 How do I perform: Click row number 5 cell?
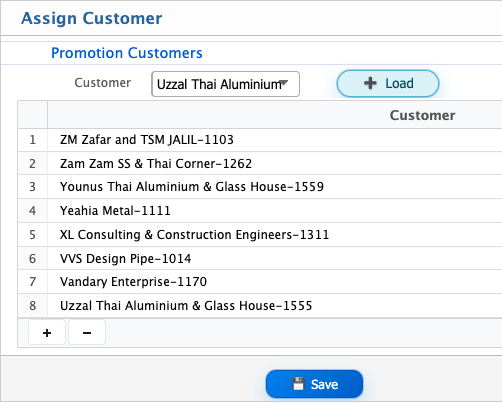pyautogui.click(x=32, y=235)
